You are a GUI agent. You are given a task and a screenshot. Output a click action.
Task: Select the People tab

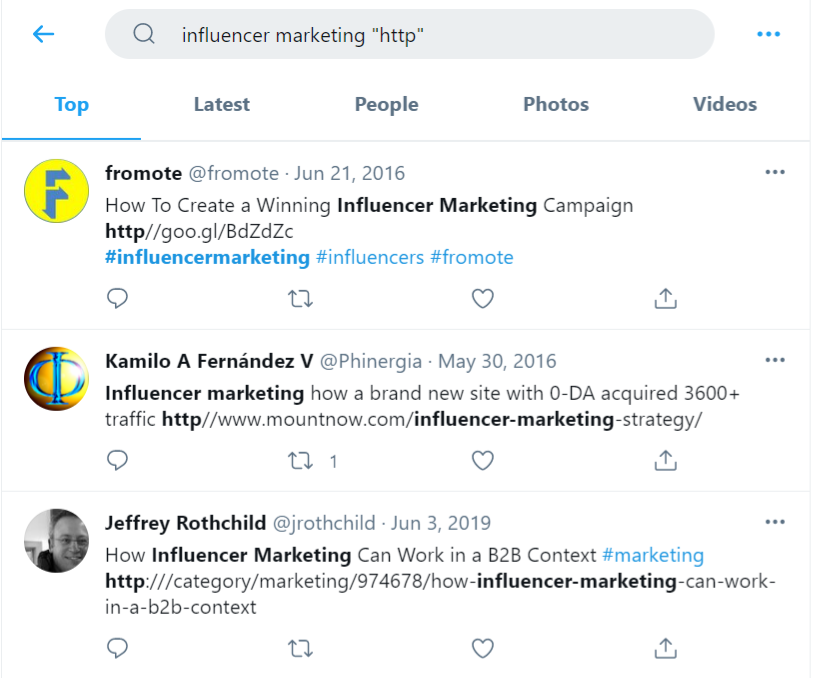point(386,104)
